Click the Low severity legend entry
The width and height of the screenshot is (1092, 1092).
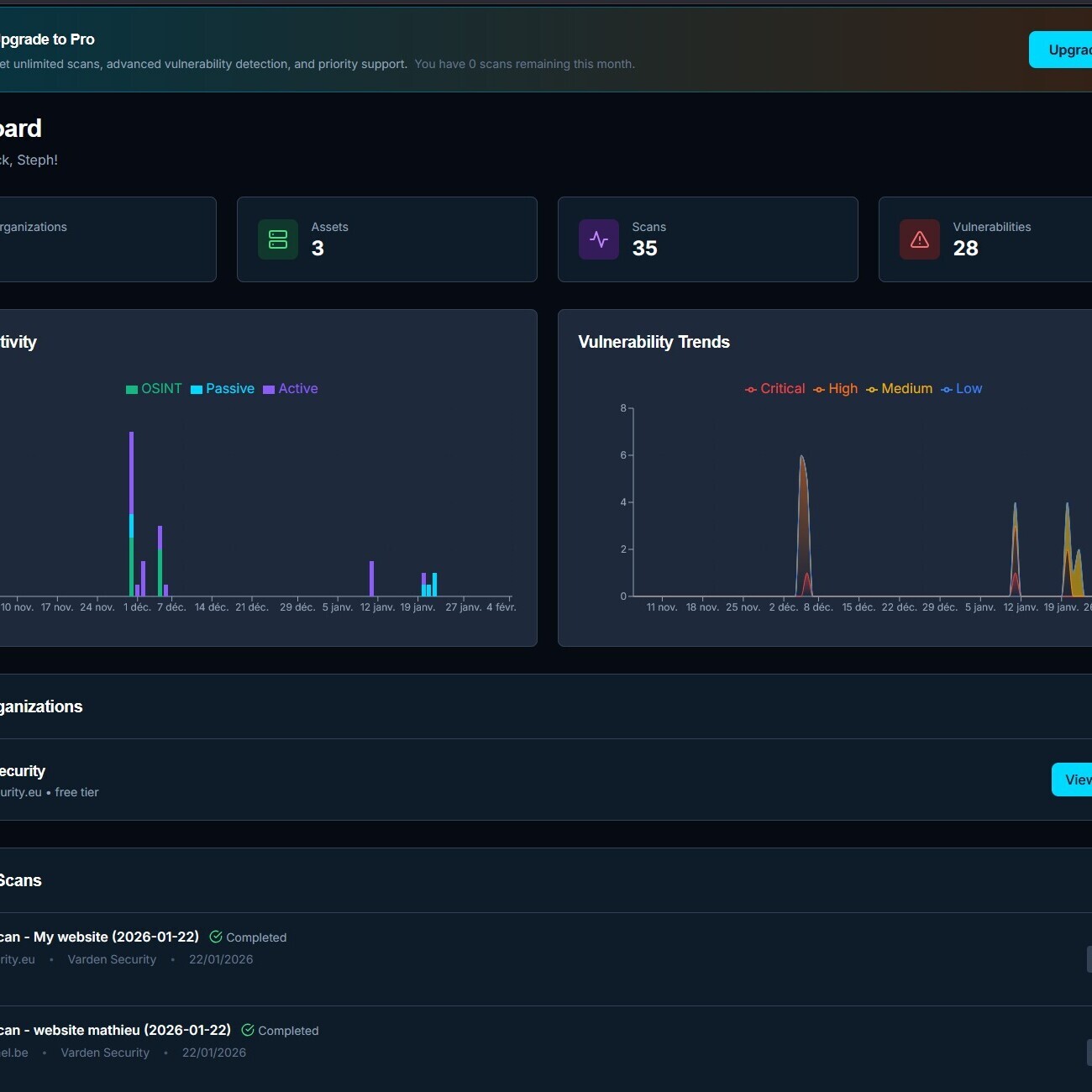(961, 389)
